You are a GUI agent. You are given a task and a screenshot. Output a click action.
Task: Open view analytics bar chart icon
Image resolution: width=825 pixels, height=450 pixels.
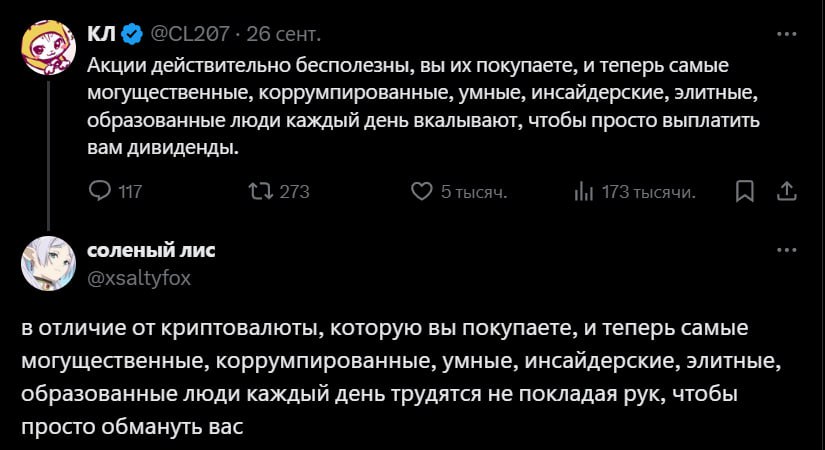click(x=584, y=191)
